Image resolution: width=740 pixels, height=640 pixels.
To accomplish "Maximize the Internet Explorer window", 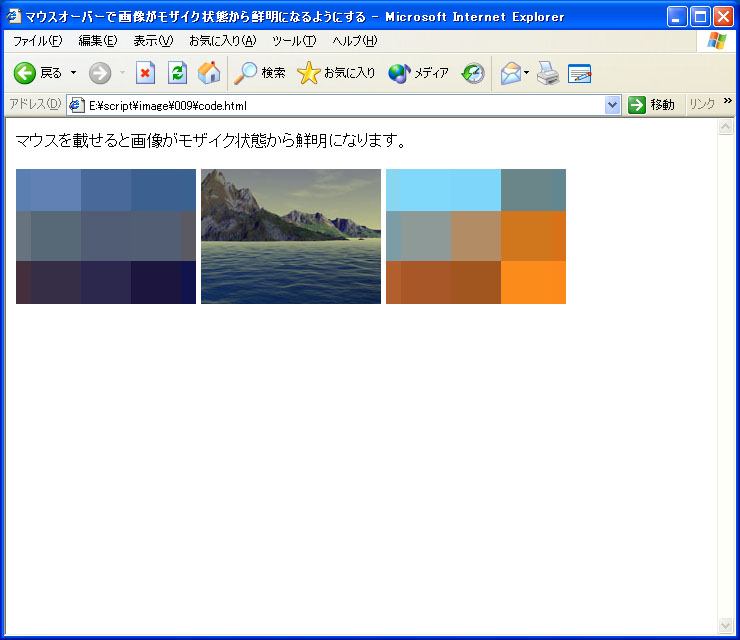I will [x=700, y=17].
